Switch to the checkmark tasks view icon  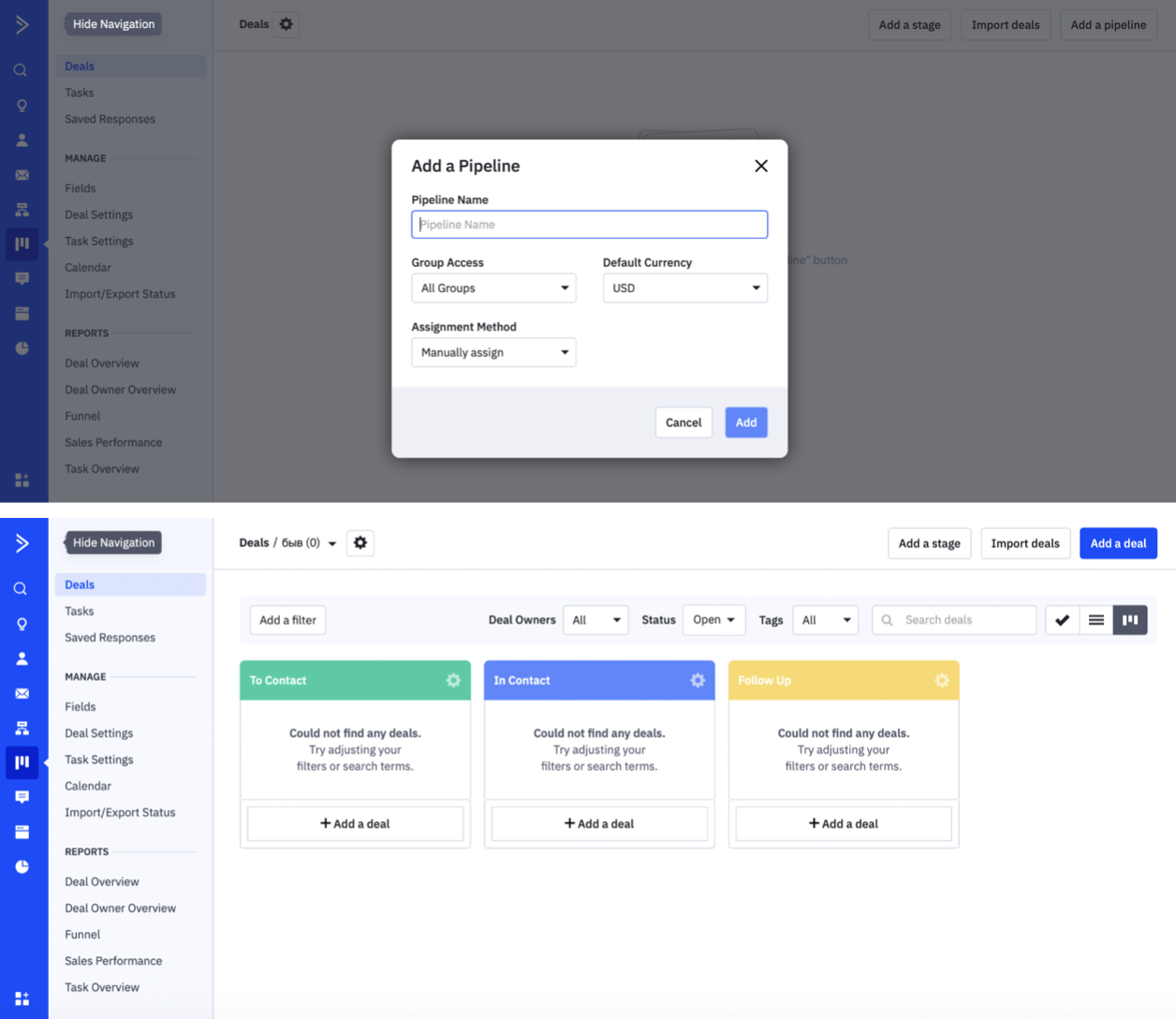click(1063, 620)
